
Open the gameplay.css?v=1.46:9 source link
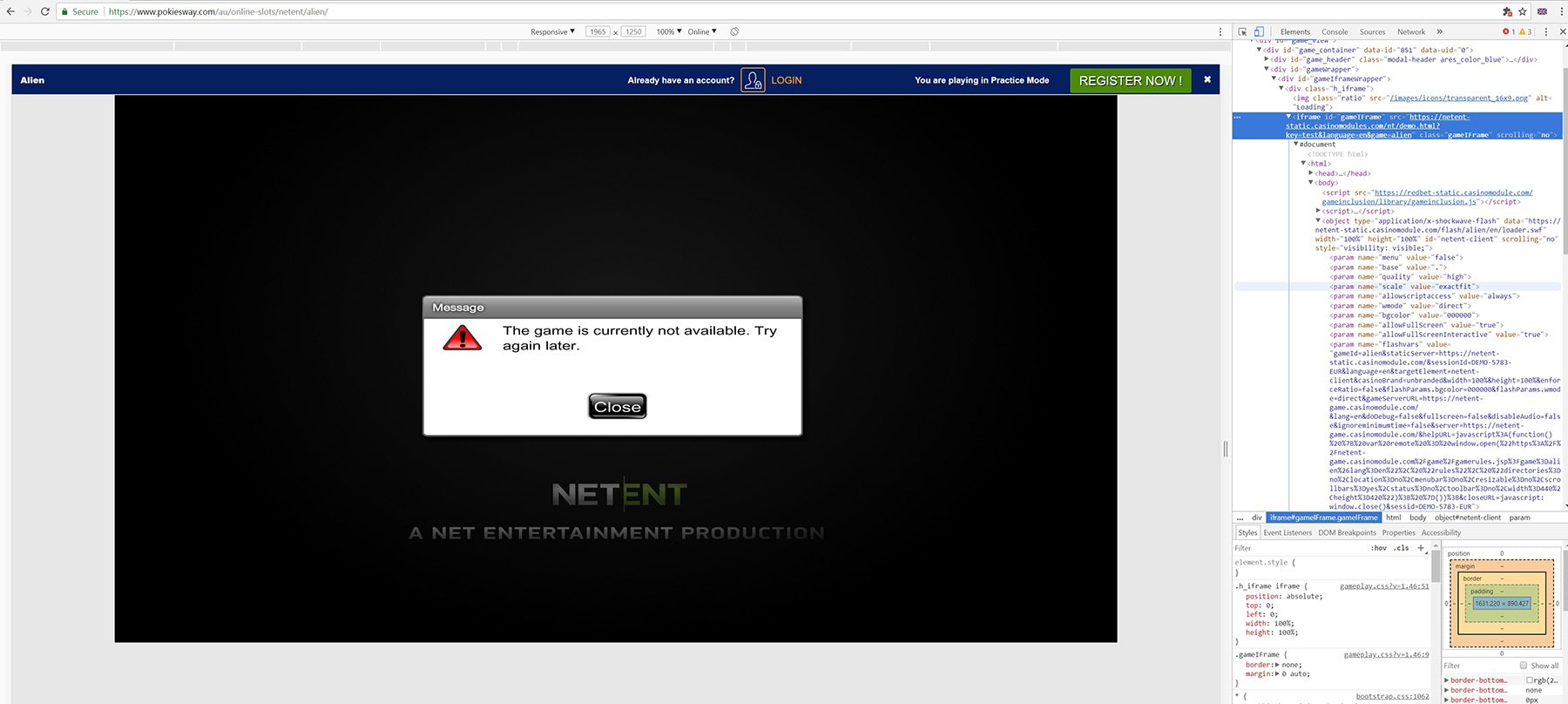[1386, 654]
